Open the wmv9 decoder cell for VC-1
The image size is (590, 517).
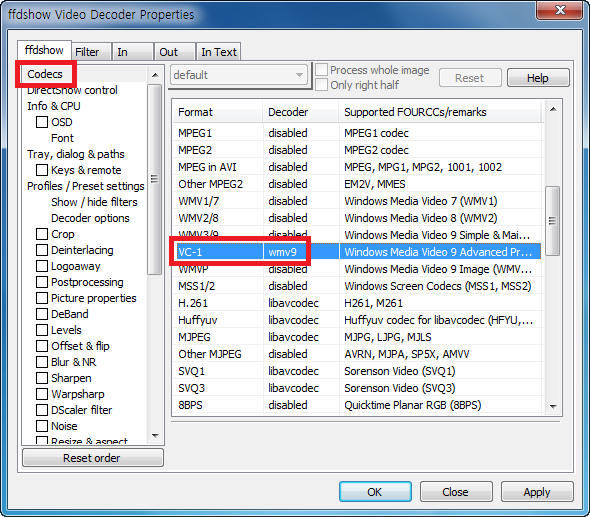tap(301, 252)
